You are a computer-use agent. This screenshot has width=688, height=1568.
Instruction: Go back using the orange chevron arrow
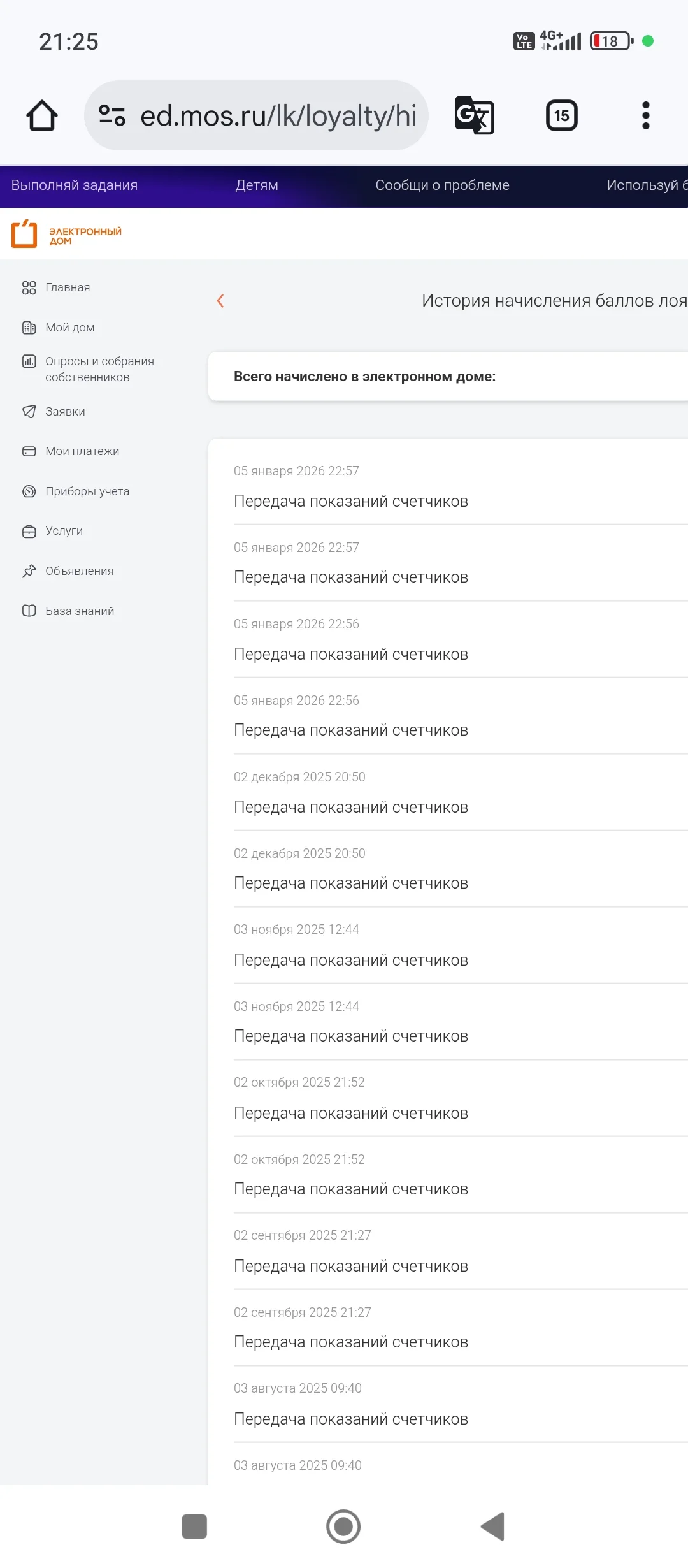point(220,301)
